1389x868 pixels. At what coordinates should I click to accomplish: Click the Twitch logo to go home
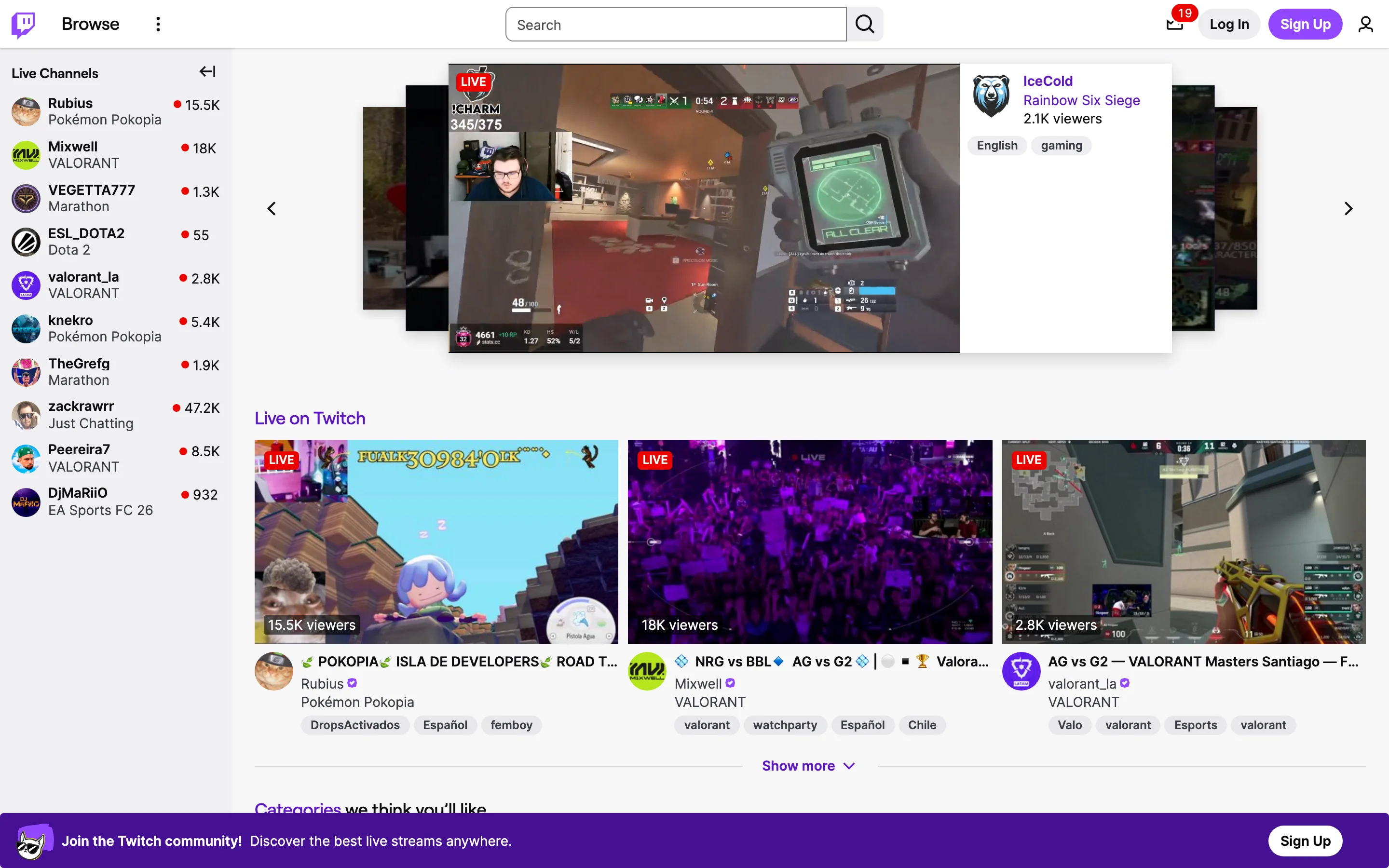(23, 24)
